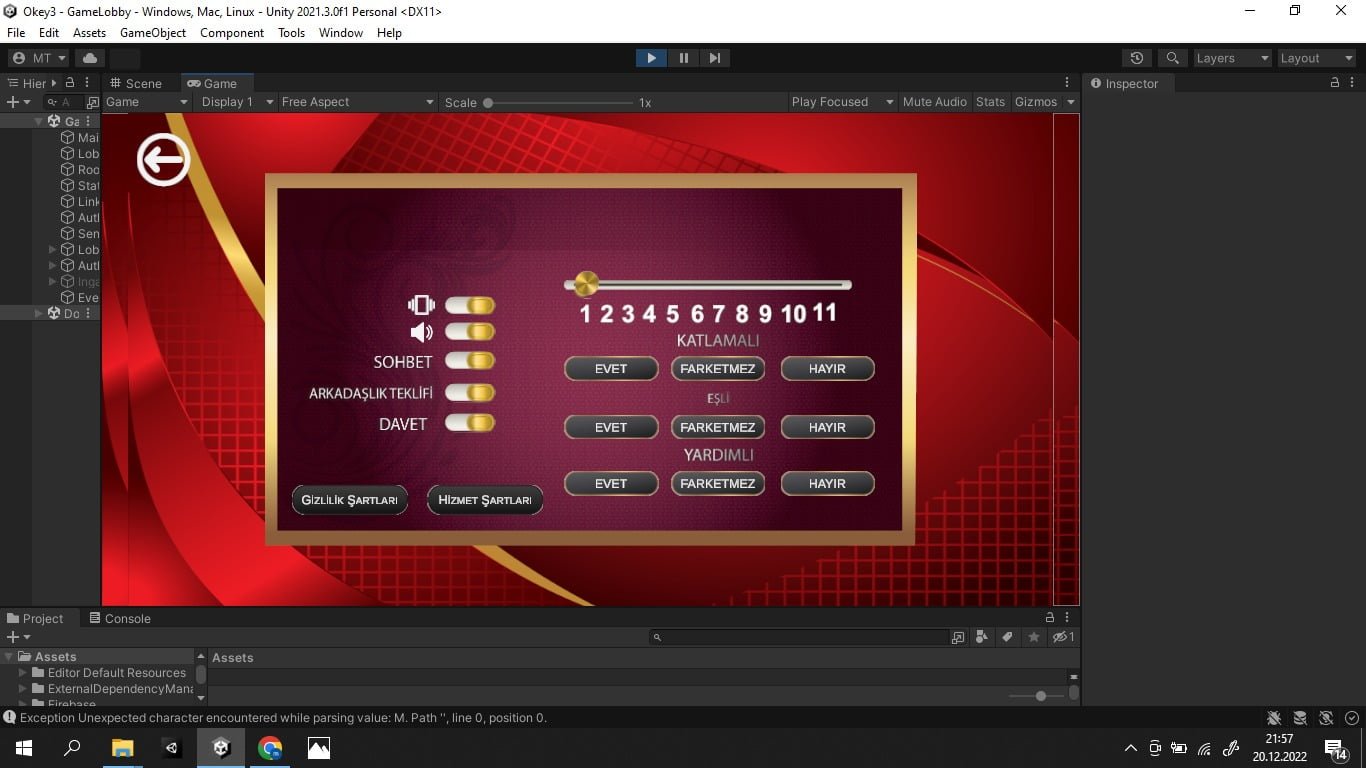Switch to the Scene tab
This screenshot has width=1366, height=768.
(136, 83)
